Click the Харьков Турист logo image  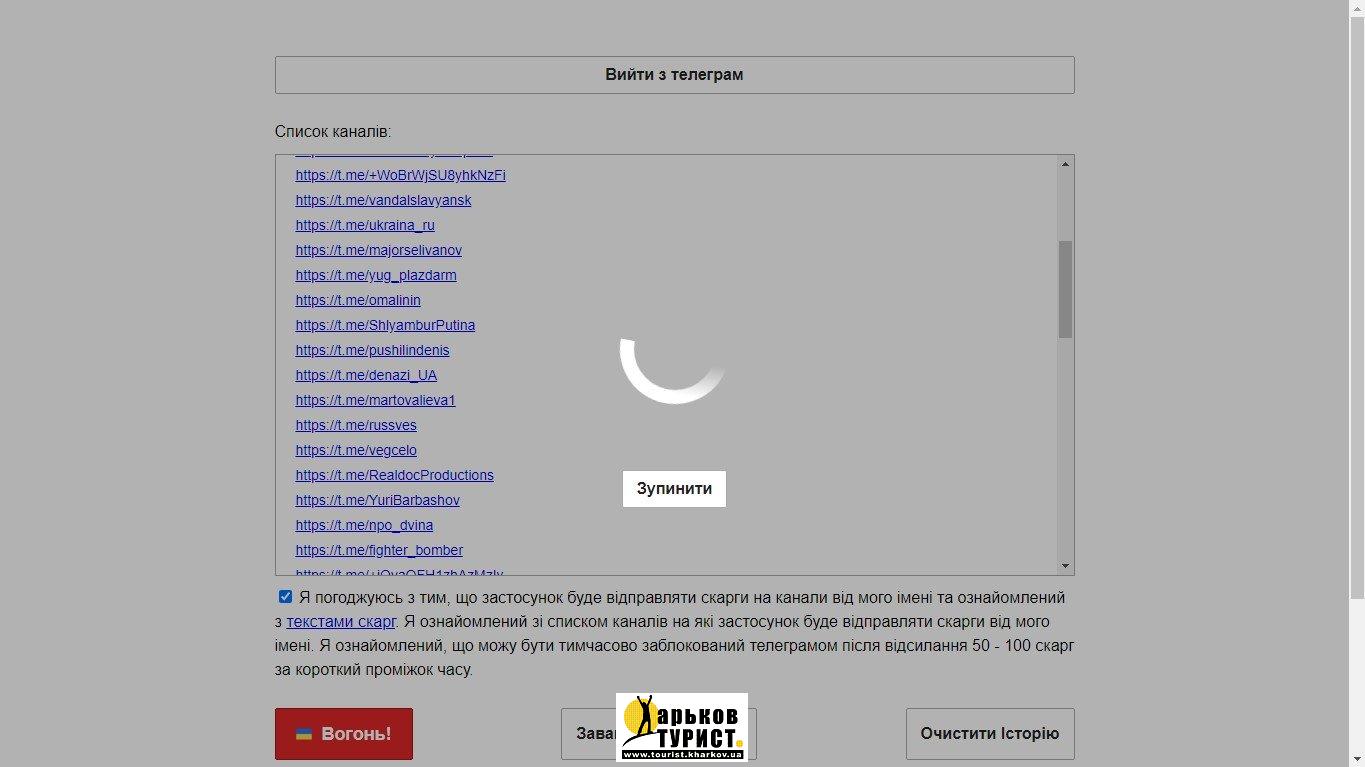click(681, 726)
